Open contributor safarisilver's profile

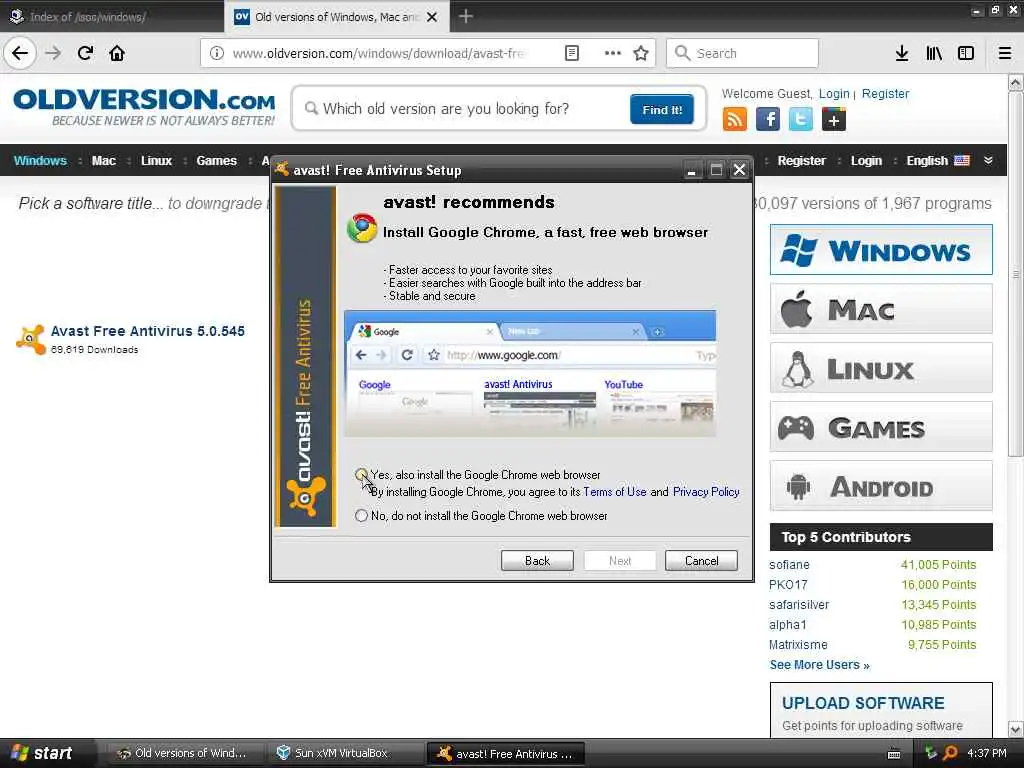799,605
